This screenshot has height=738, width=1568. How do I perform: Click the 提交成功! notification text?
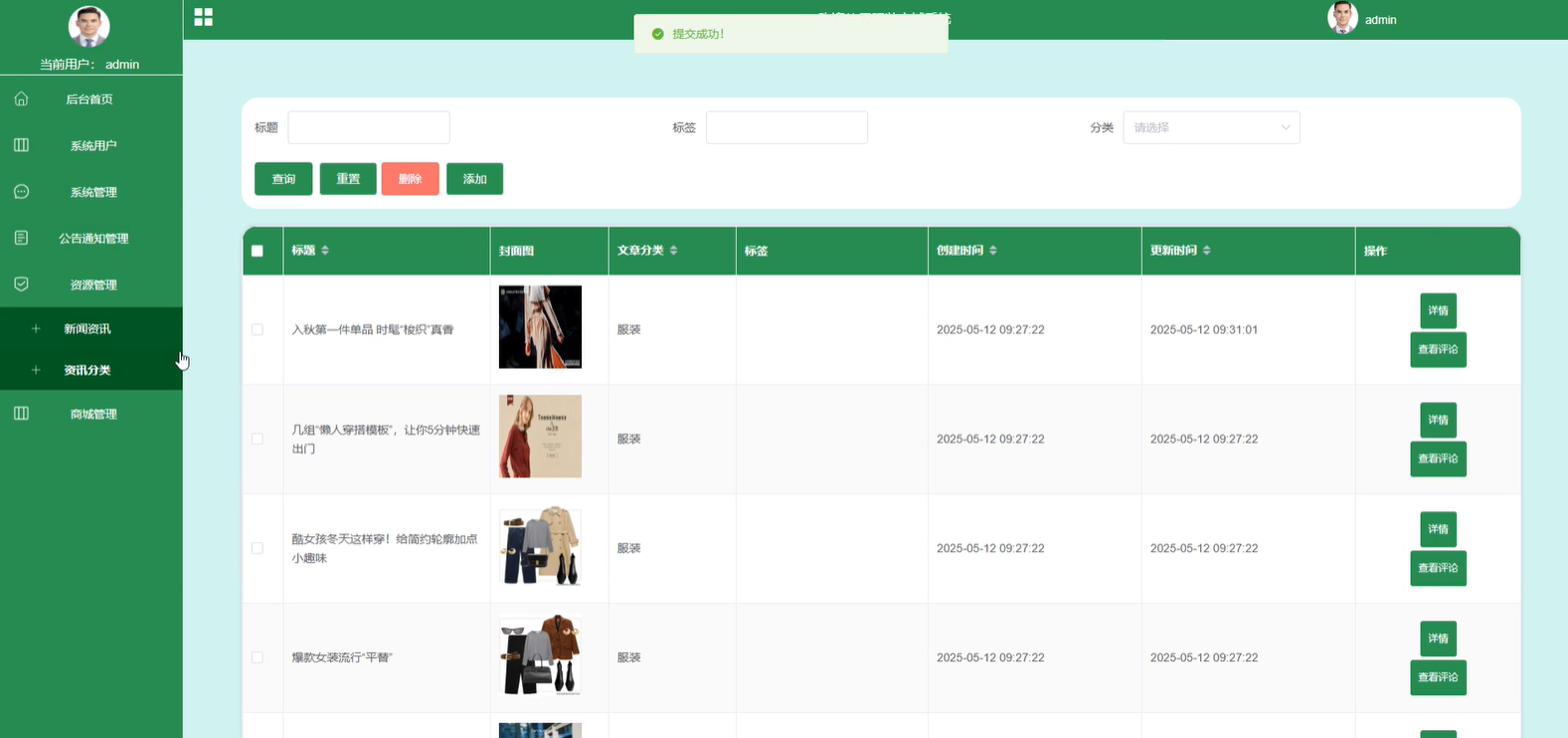tap(698, 34)
